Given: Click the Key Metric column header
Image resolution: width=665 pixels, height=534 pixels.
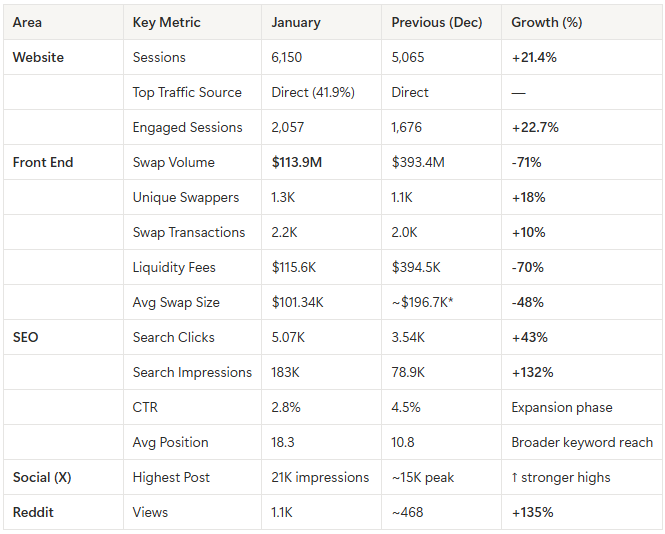Looking at the screenshot, I should pyautogui.click(x=166, y=22).
